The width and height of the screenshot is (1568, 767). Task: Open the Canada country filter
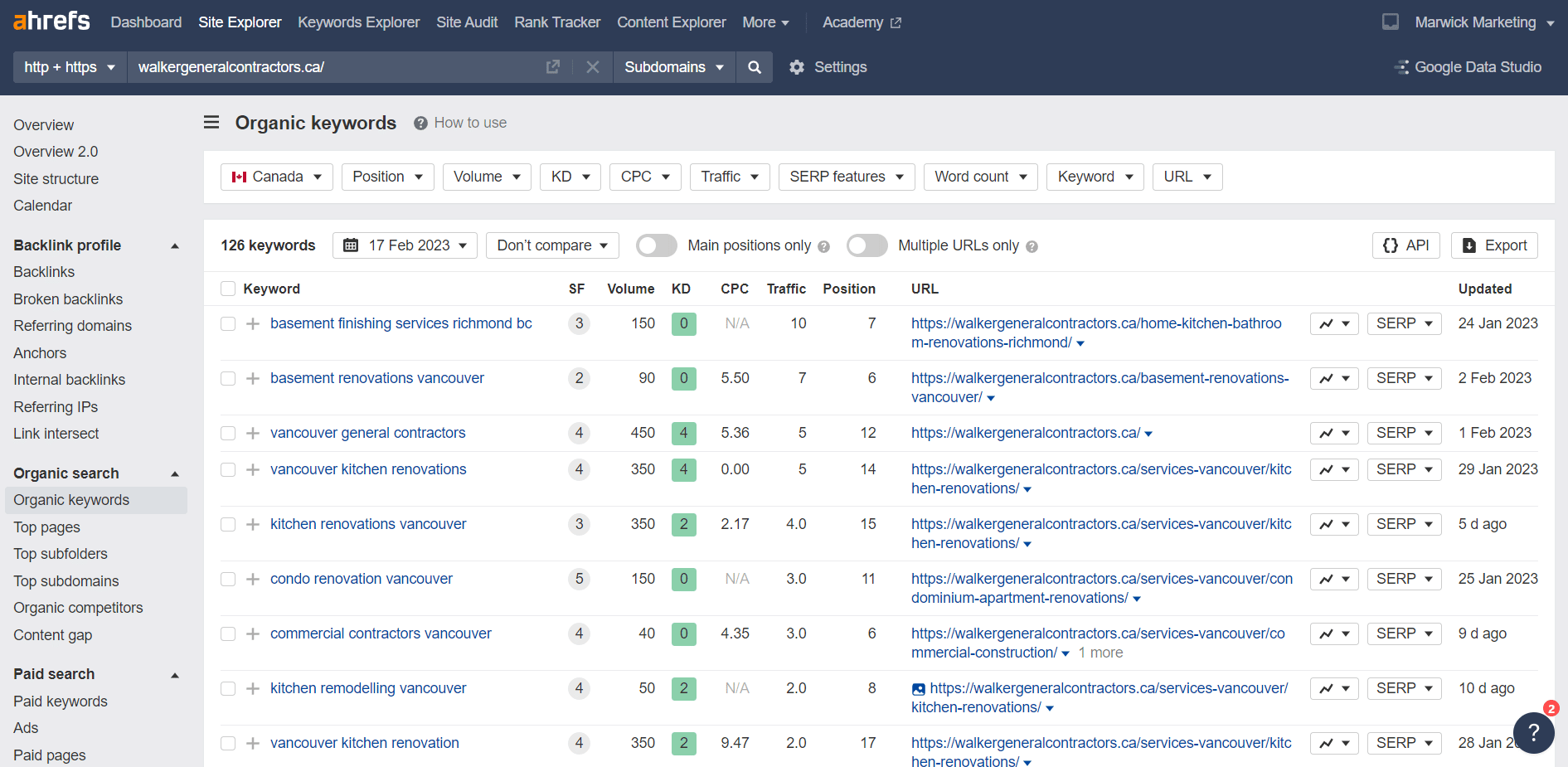(277, 177)
